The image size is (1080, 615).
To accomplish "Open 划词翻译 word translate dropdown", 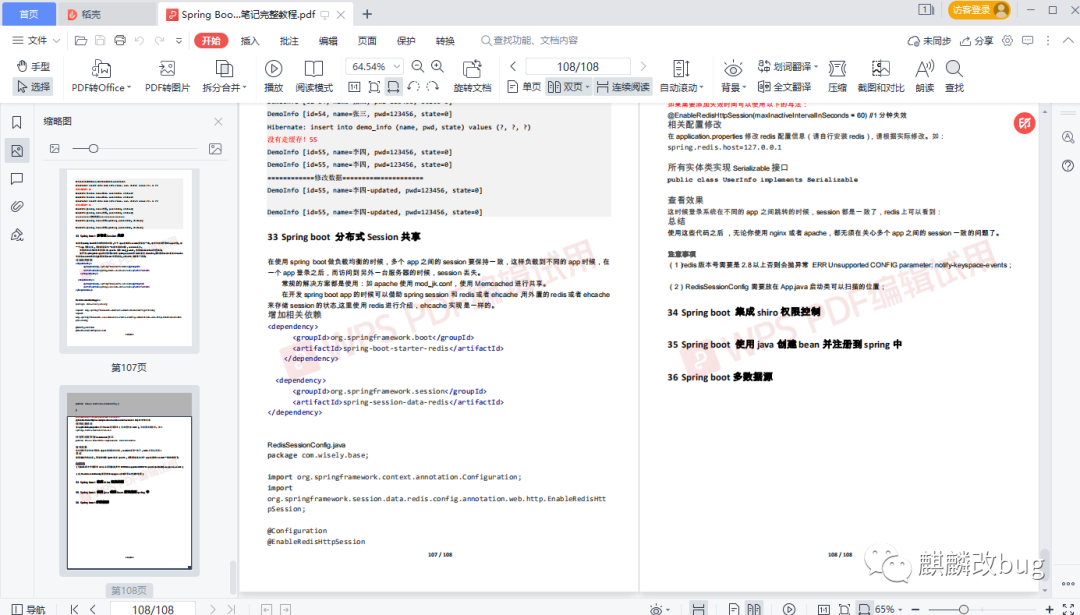I will pyautogui.click(x=787, y=66).
